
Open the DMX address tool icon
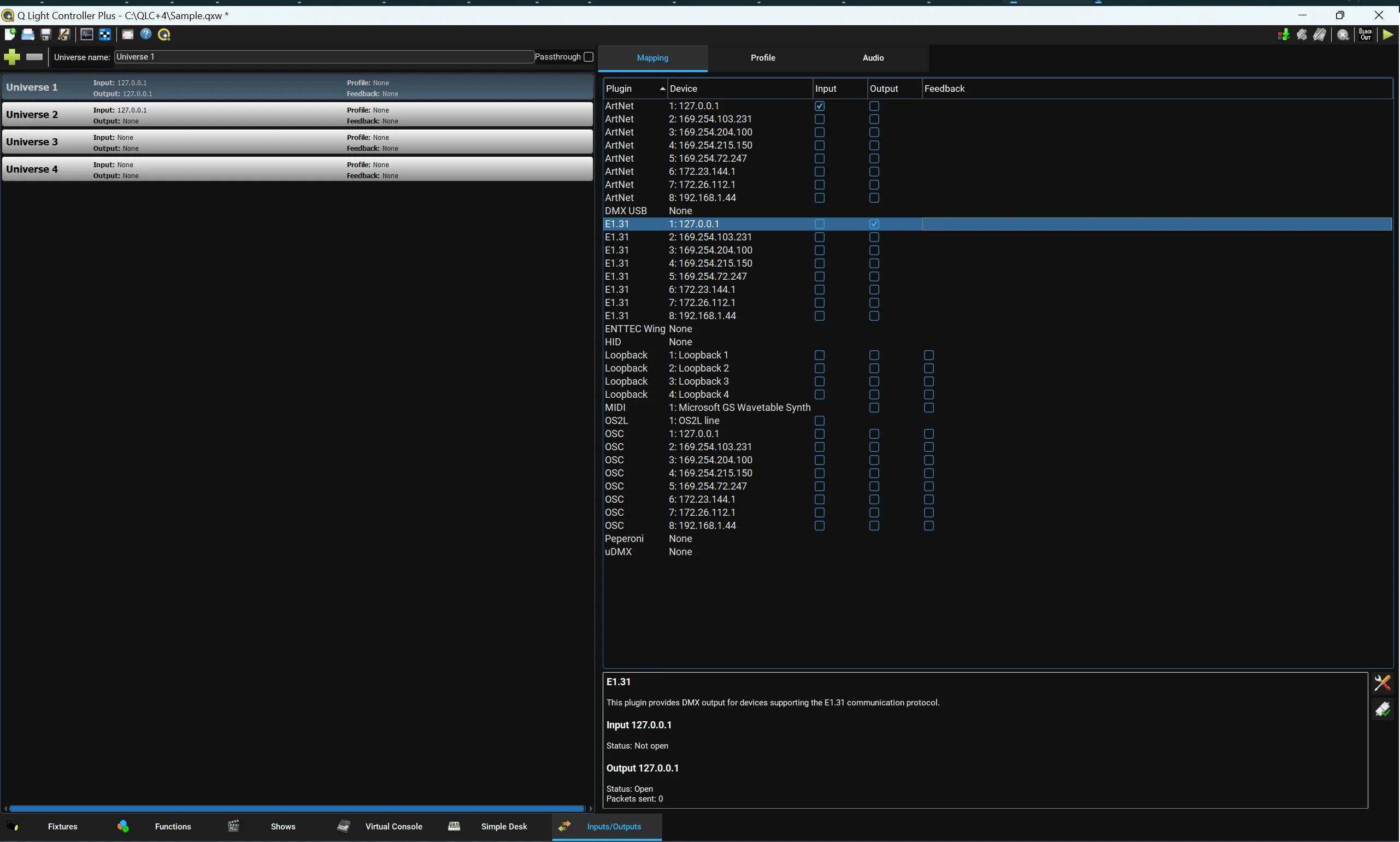pyautogui.click(x=105, y=34)
